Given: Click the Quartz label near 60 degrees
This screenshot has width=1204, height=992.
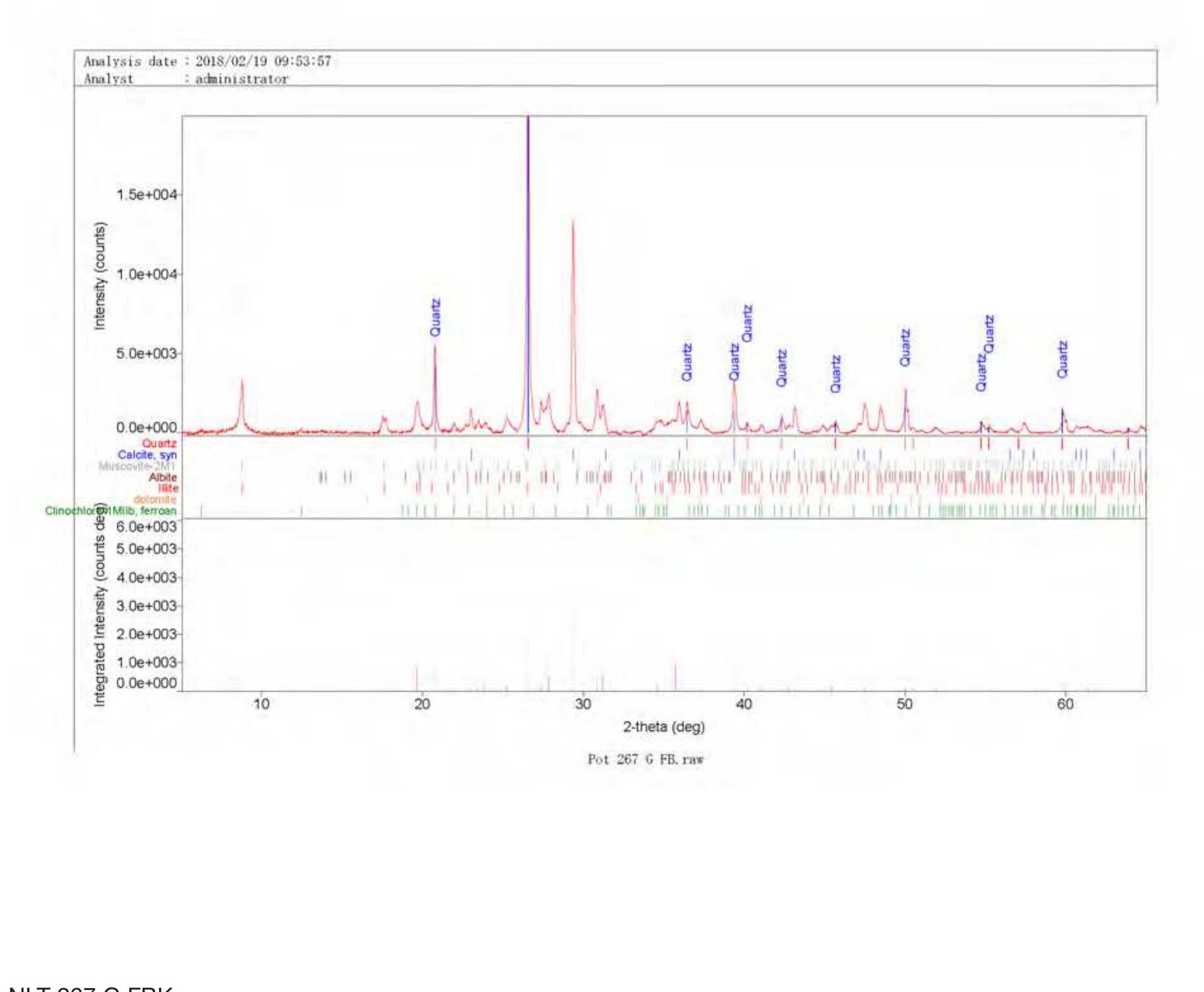Looking at the screenshot, I should click(1063, 359).
